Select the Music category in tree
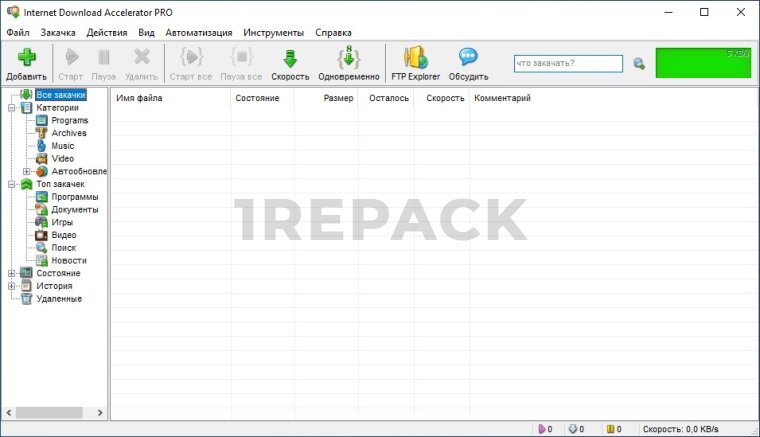Screen dimensions: 760x437 (62, 146)
